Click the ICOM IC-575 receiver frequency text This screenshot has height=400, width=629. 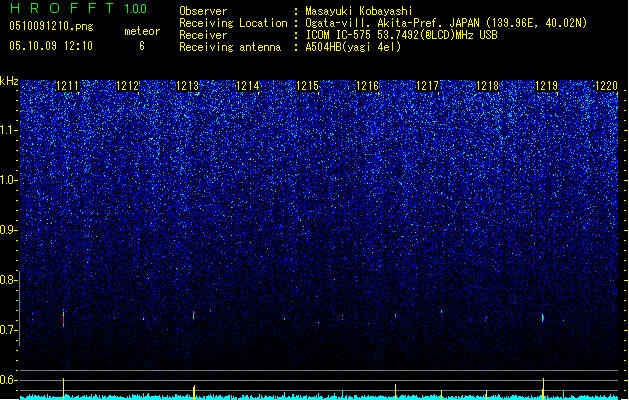click(x=401, y=35)
